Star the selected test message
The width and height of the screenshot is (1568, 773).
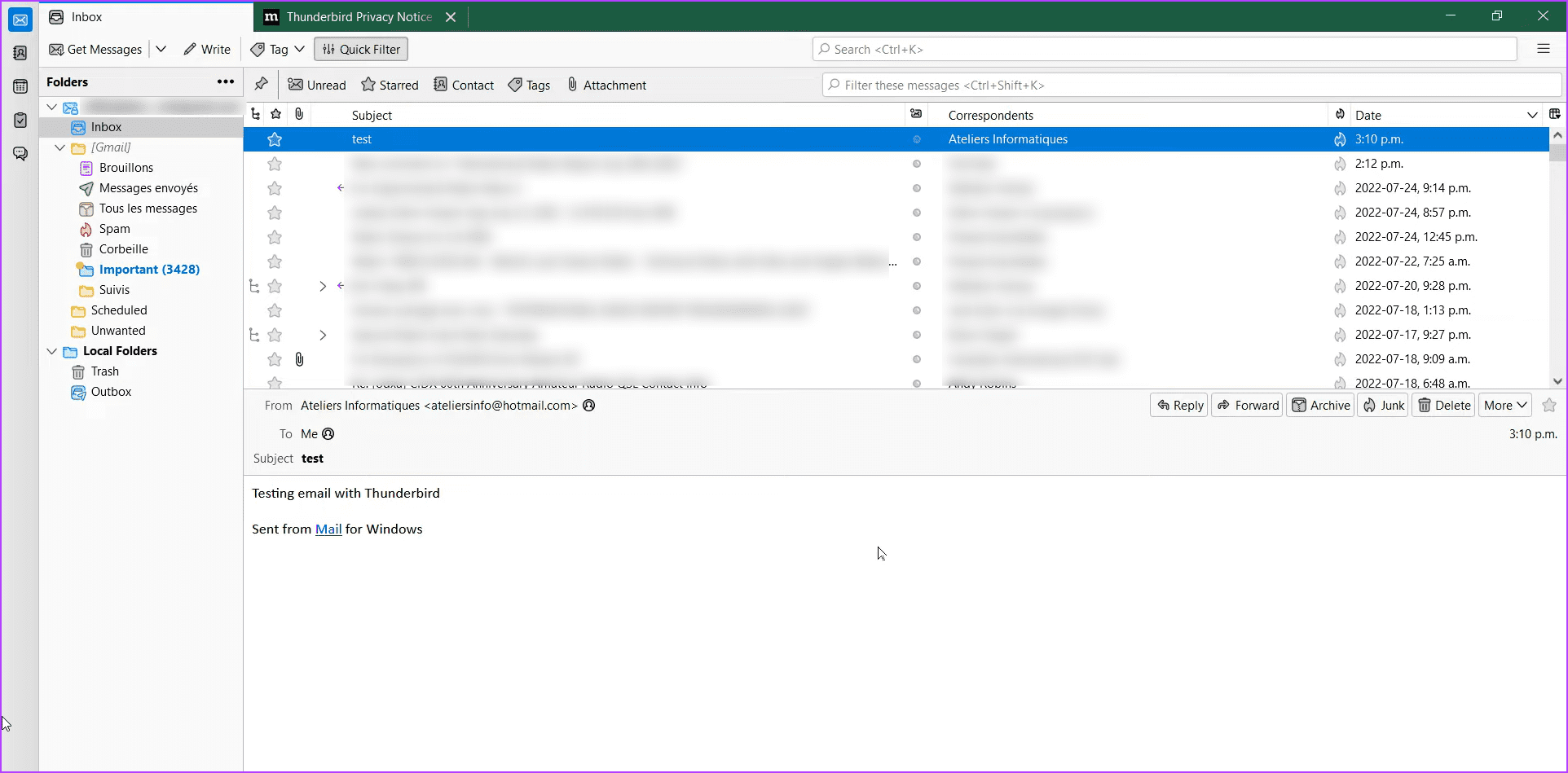click(x=275, y=139)
